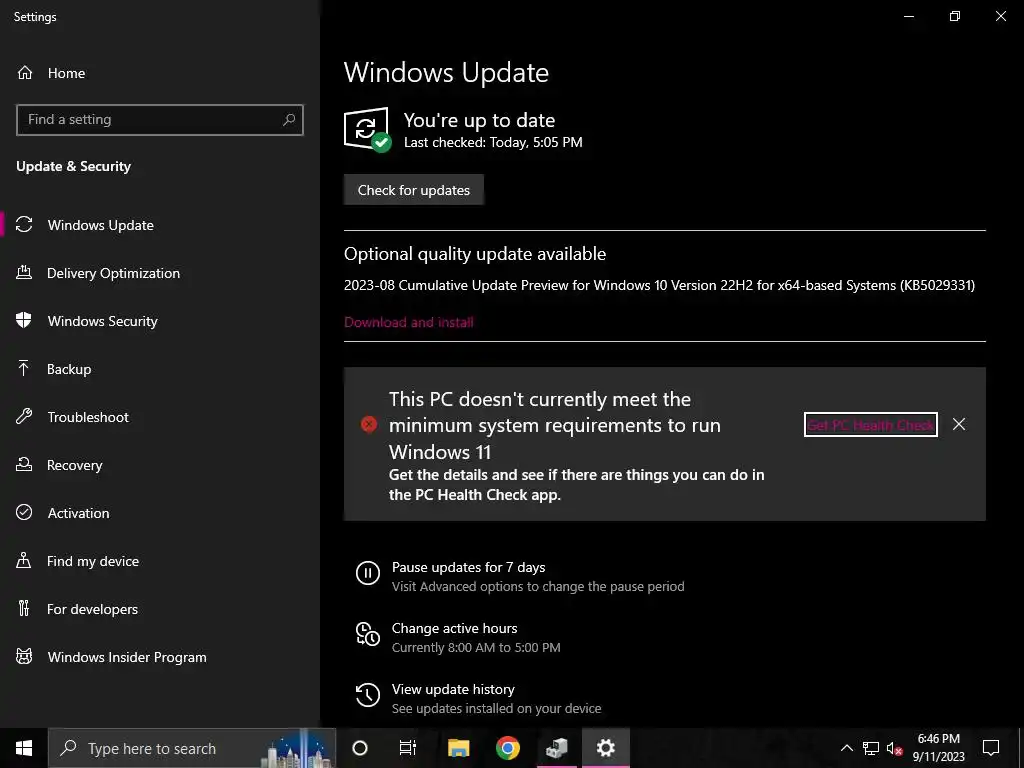The height and width of the screenshot is (768, 1024).
Task: Click the Find my device person icon
Action: [24, 561]
